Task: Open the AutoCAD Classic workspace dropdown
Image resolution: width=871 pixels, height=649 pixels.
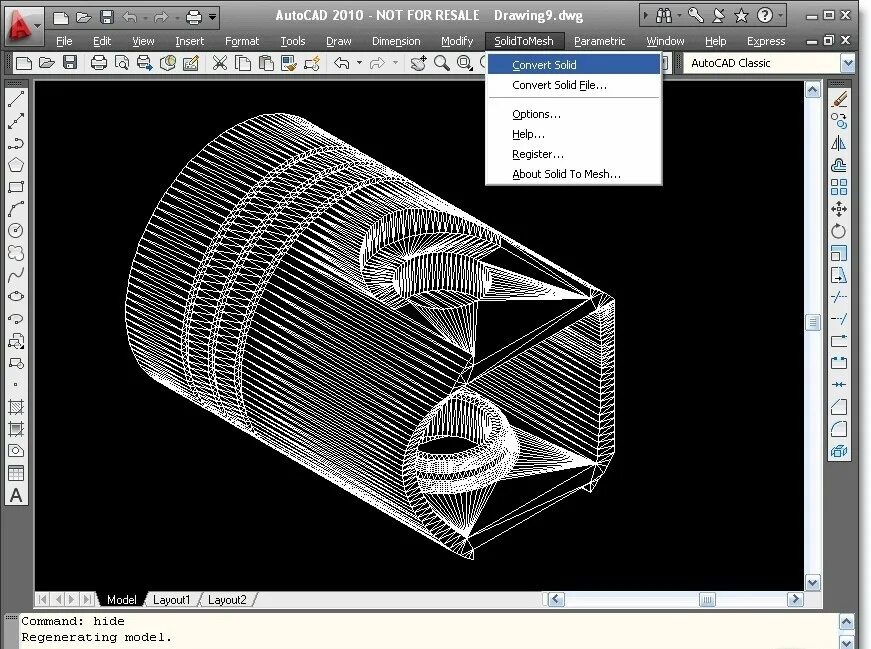Action: 848,63
